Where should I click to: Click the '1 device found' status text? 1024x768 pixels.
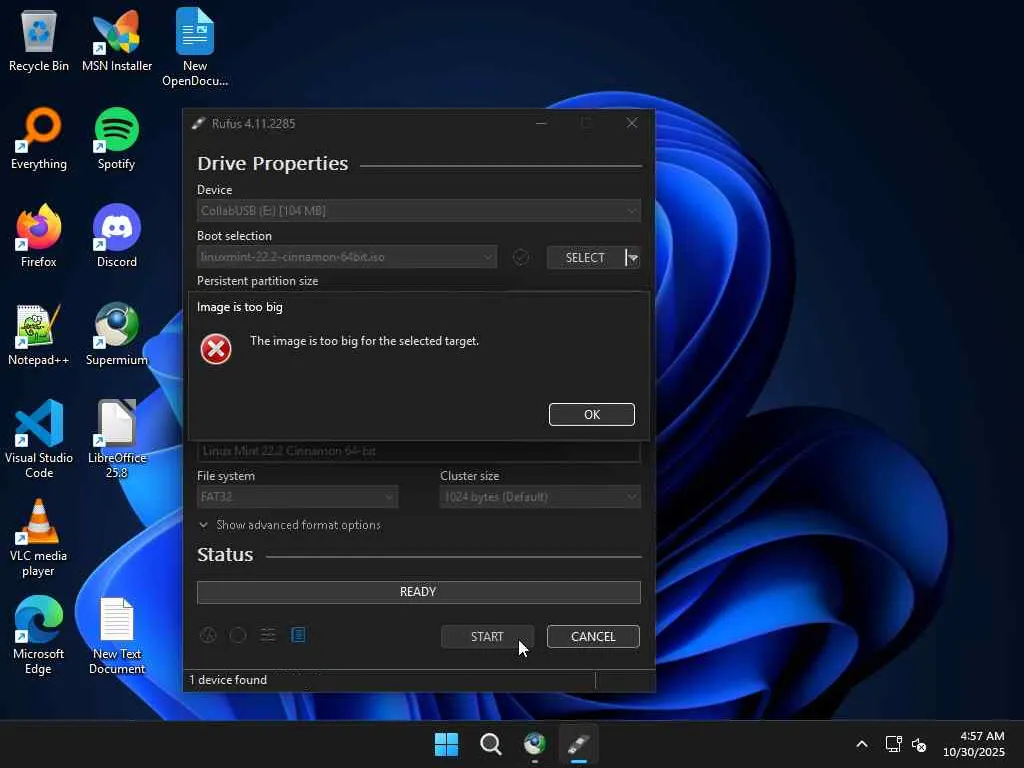point(228,680)
